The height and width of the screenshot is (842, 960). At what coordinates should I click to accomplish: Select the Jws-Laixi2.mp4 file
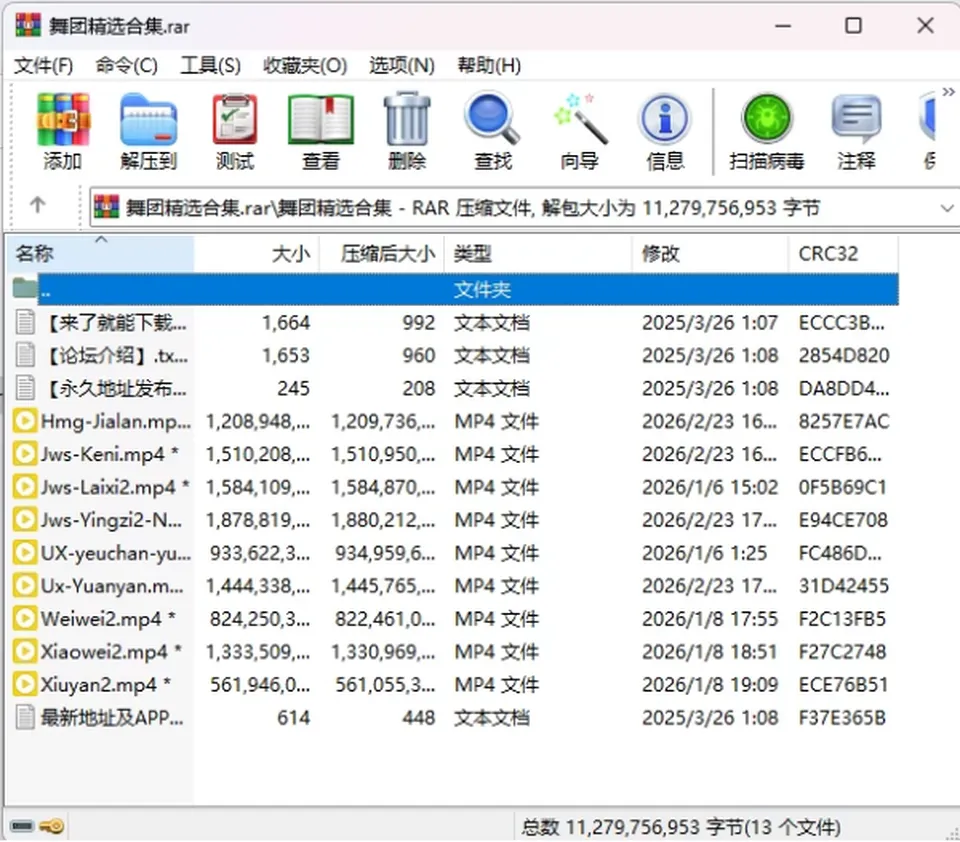[454, 487]
